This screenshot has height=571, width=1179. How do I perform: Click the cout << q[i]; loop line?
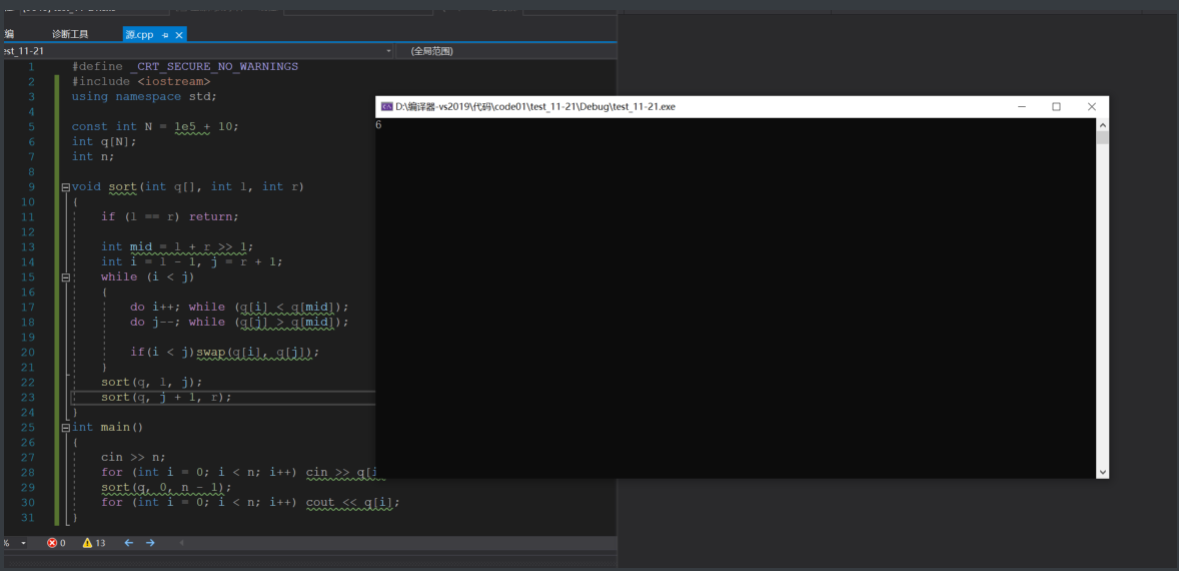(x=250, y=503)
